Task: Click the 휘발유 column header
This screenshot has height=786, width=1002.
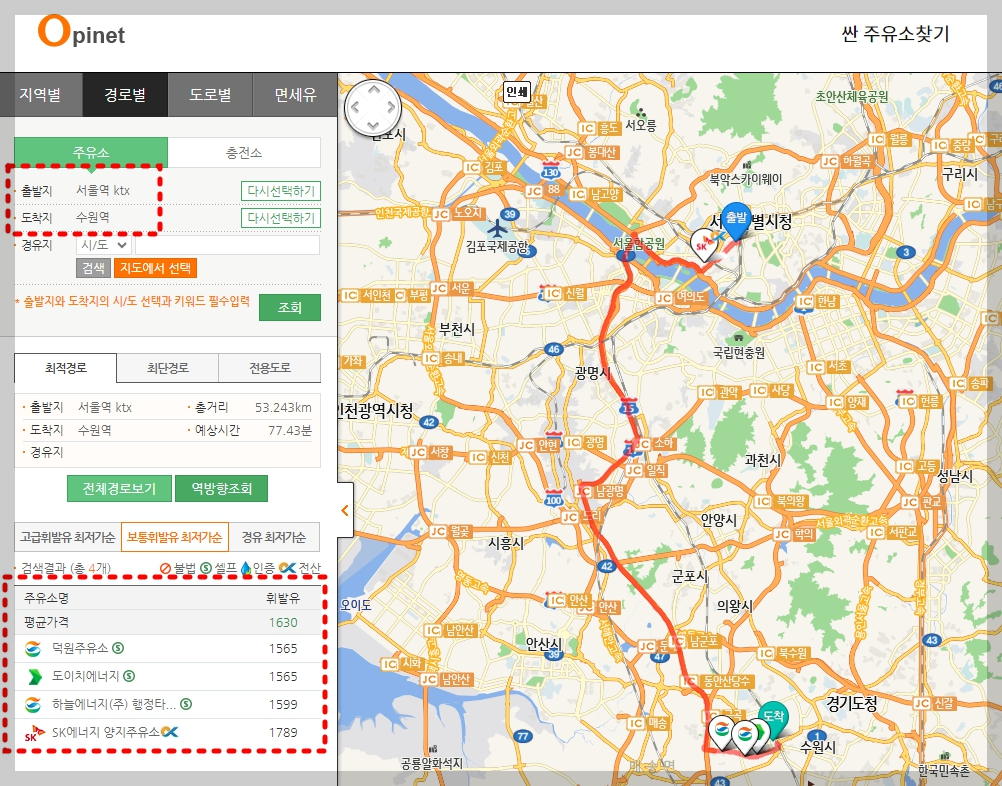Action: click(283, 598)
